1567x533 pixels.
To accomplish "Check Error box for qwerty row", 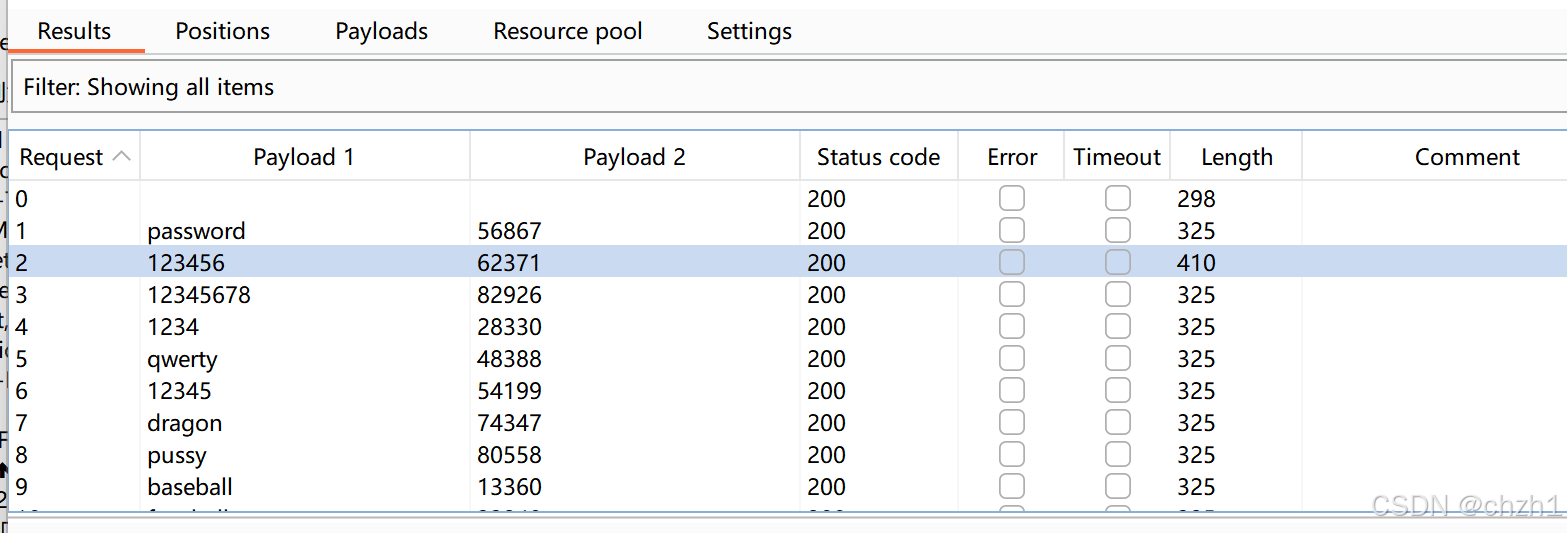I will [1011, 359].
